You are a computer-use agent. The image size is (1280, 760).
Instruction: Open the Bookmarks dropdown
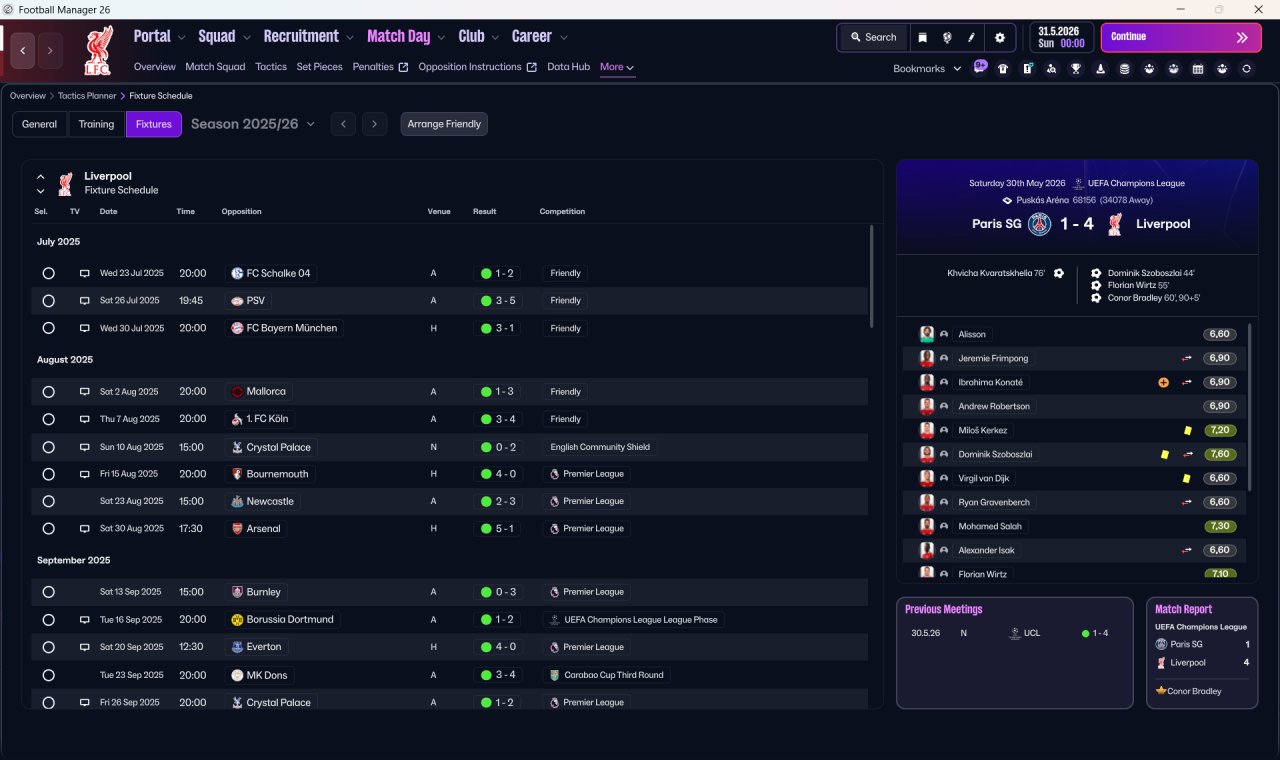[927, 68]
